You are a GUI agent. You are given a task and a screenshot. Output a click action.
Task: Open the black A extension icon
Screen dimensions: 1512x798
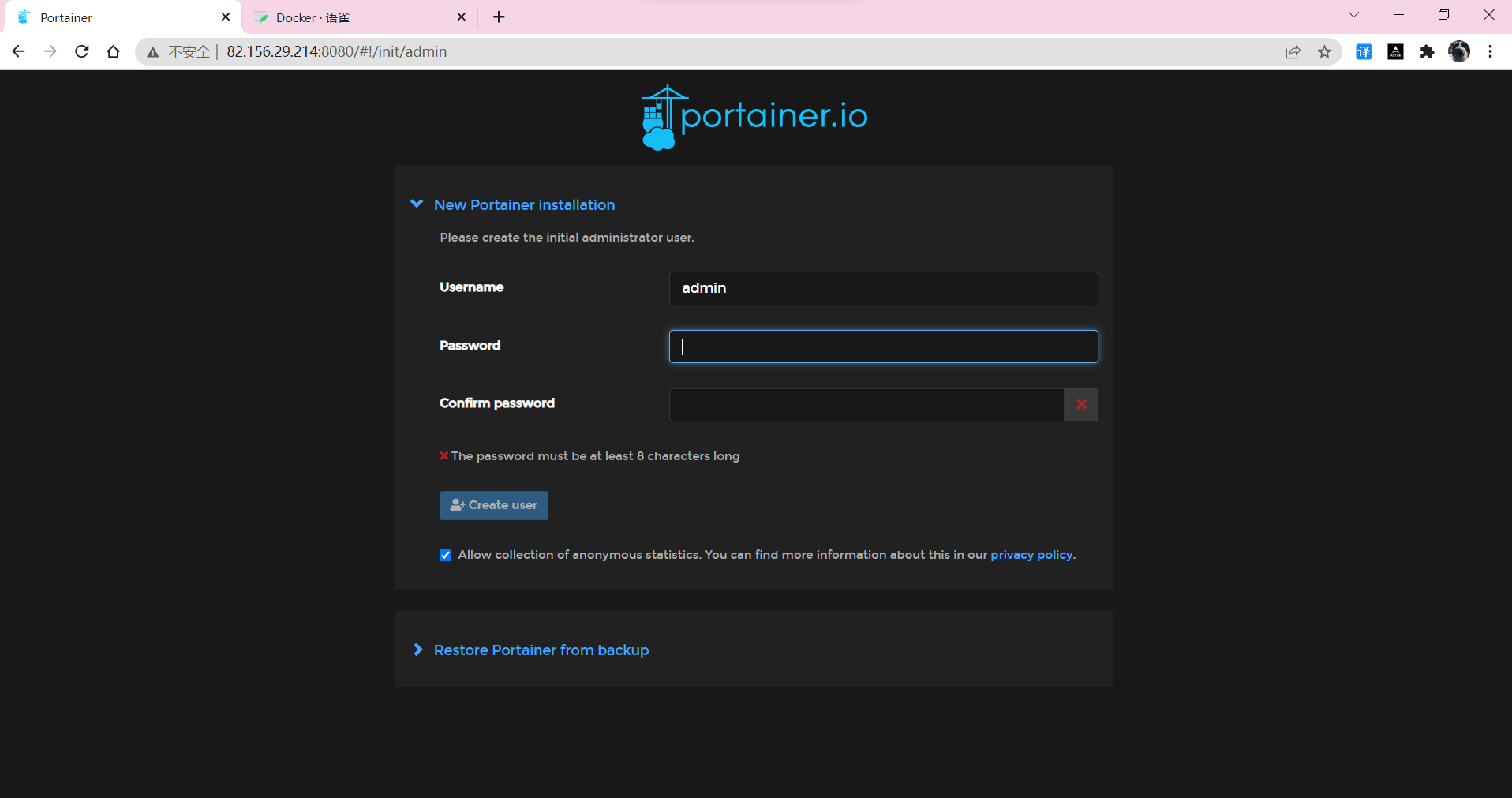[x=1395, y=52]
